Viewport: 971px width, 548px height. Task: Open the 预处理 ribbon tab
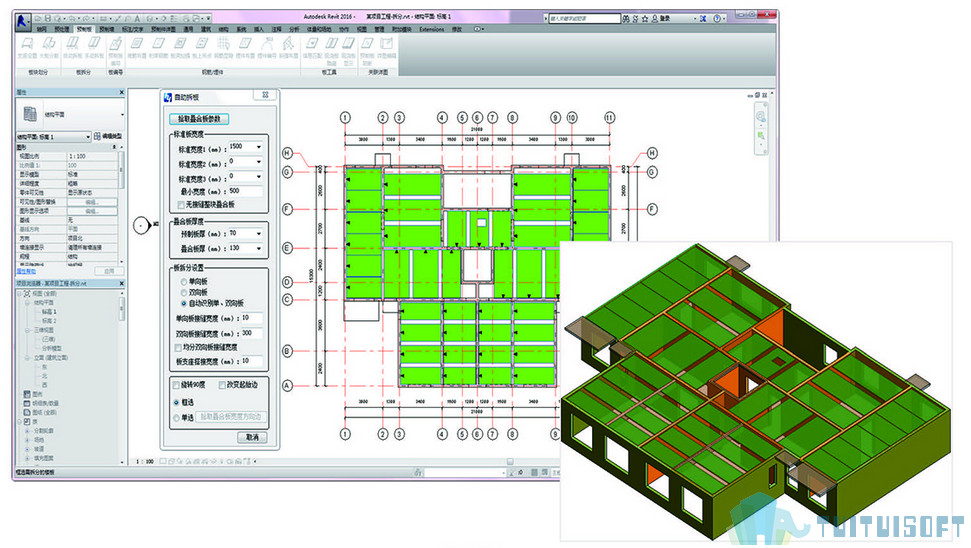pos(61,29)
